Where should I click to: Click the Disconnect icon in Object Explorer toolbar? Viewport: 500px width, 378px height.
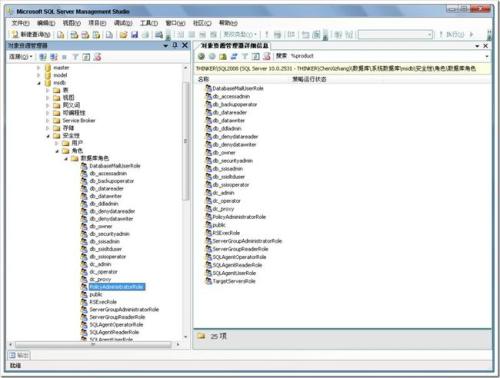coord(54,57)
